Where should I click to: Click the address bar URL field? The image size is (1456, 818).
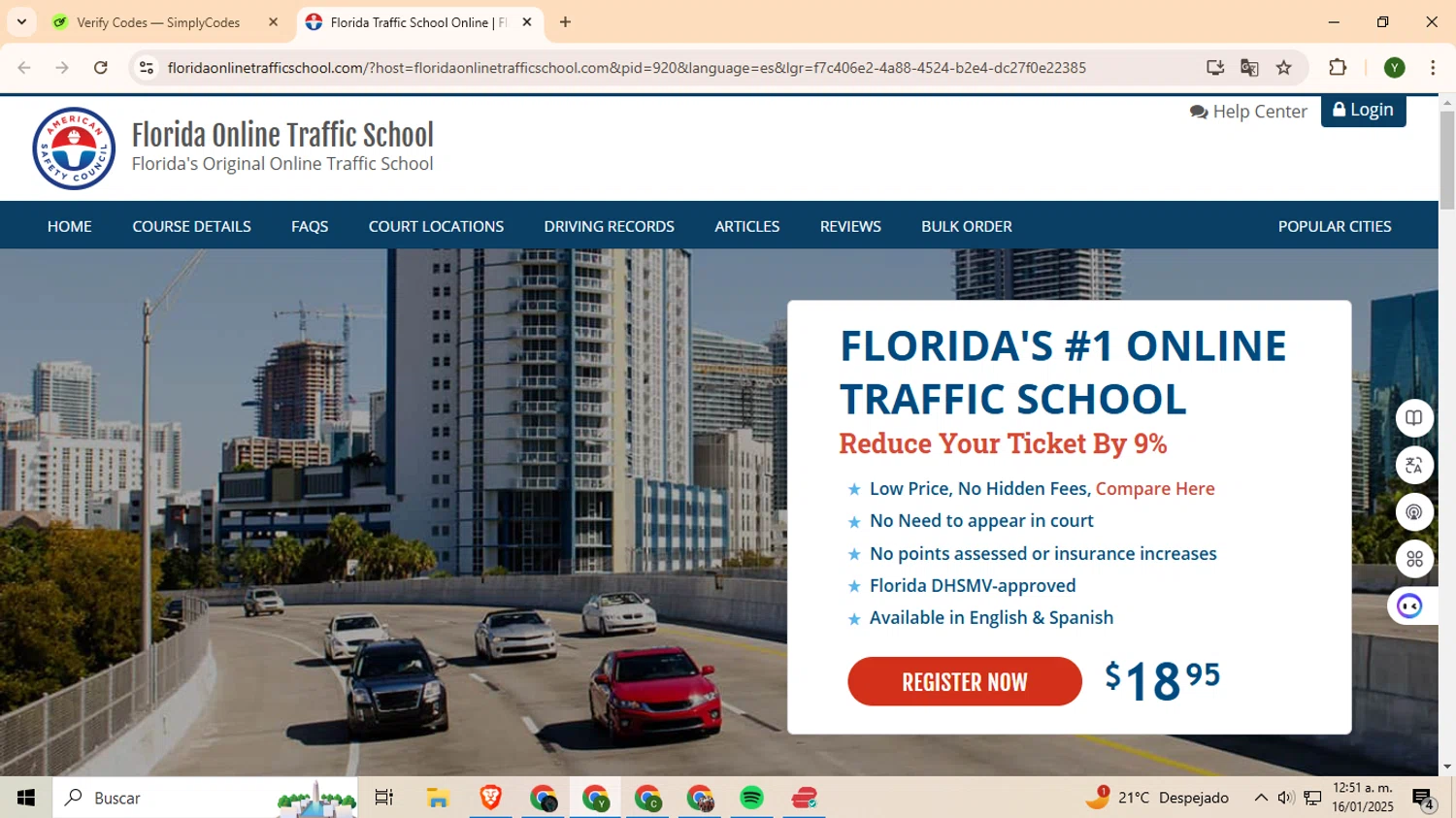pos(626,68)
